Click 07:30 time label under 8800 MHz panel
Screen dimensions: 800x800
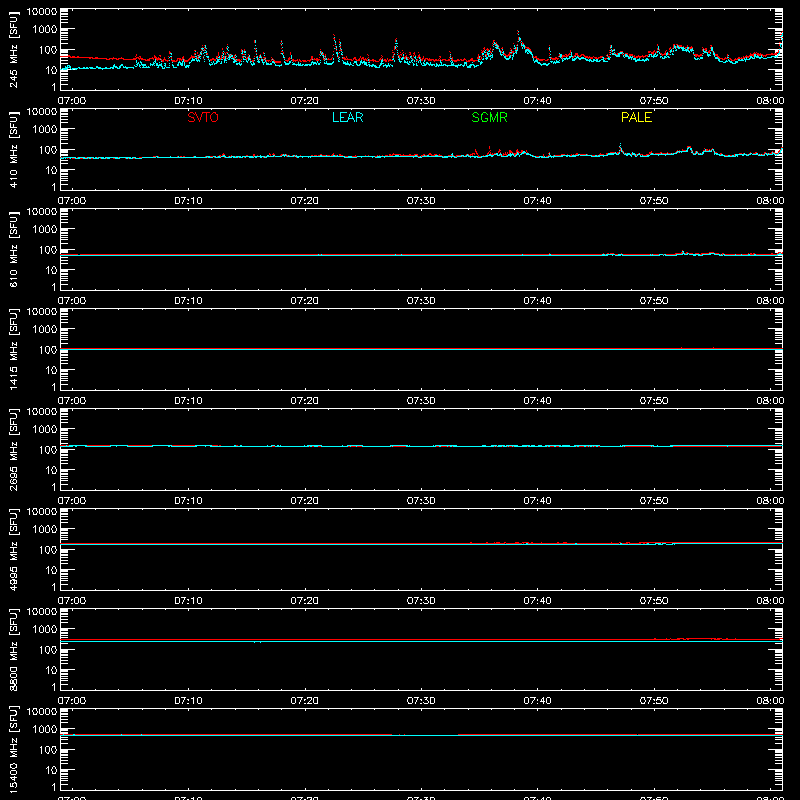(x=421, y=701)
